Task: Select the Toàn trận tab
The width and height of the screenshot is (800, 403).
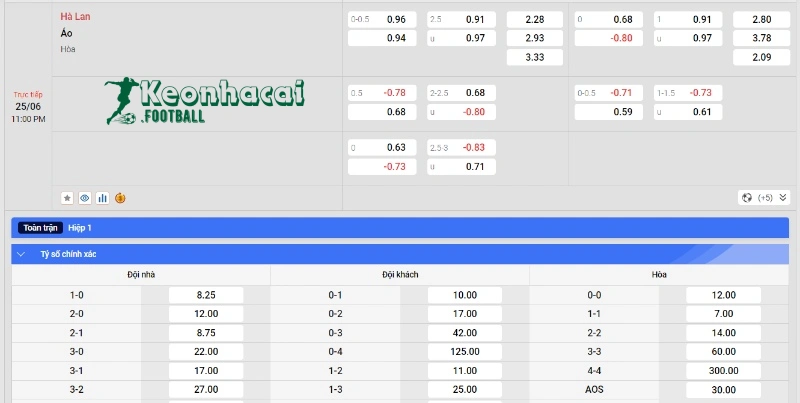Action: click(40, 228)
